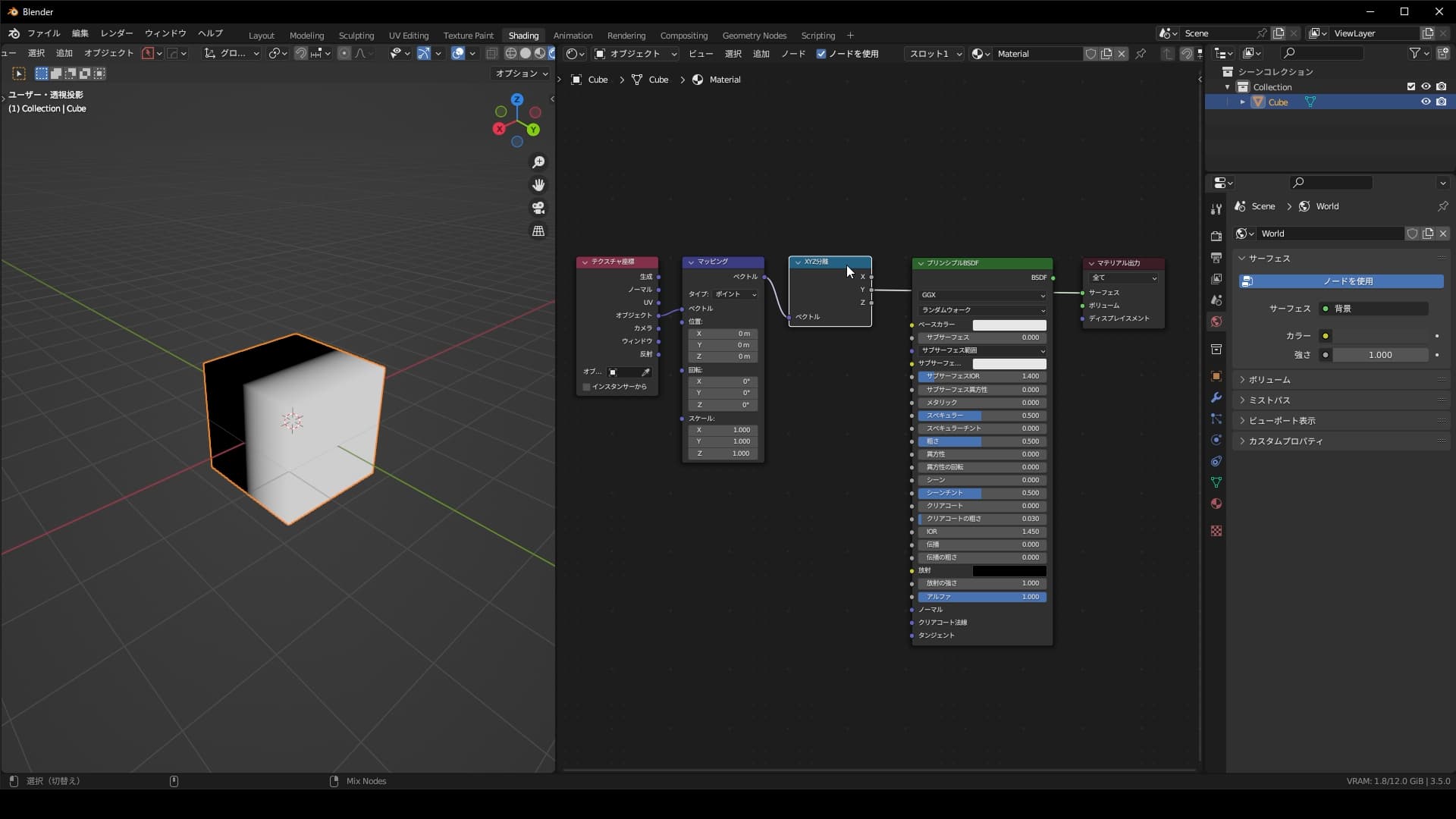Select the Physics Properties icon
The image size is (1456, 819).
pos(1216,441)
